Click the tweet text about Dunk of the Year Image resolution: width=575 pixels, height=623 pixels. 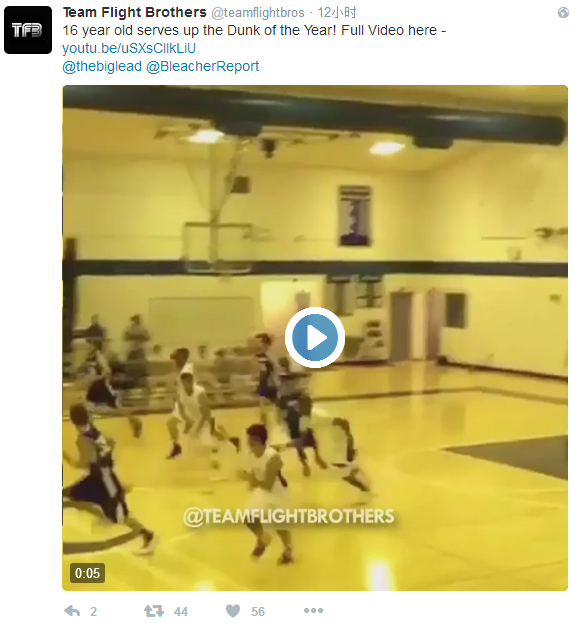click(254, 30)
